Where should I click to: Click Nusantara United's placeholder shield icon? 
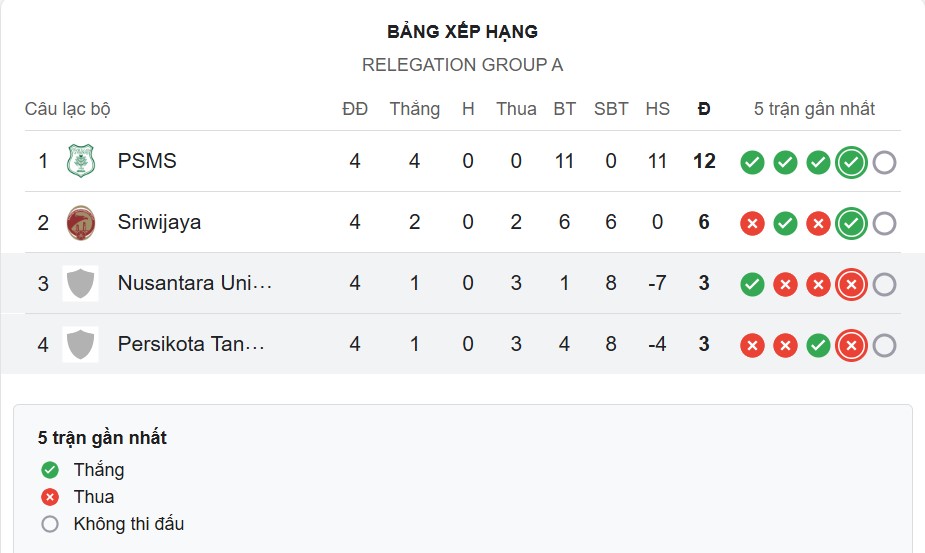(x=80, y=284)
